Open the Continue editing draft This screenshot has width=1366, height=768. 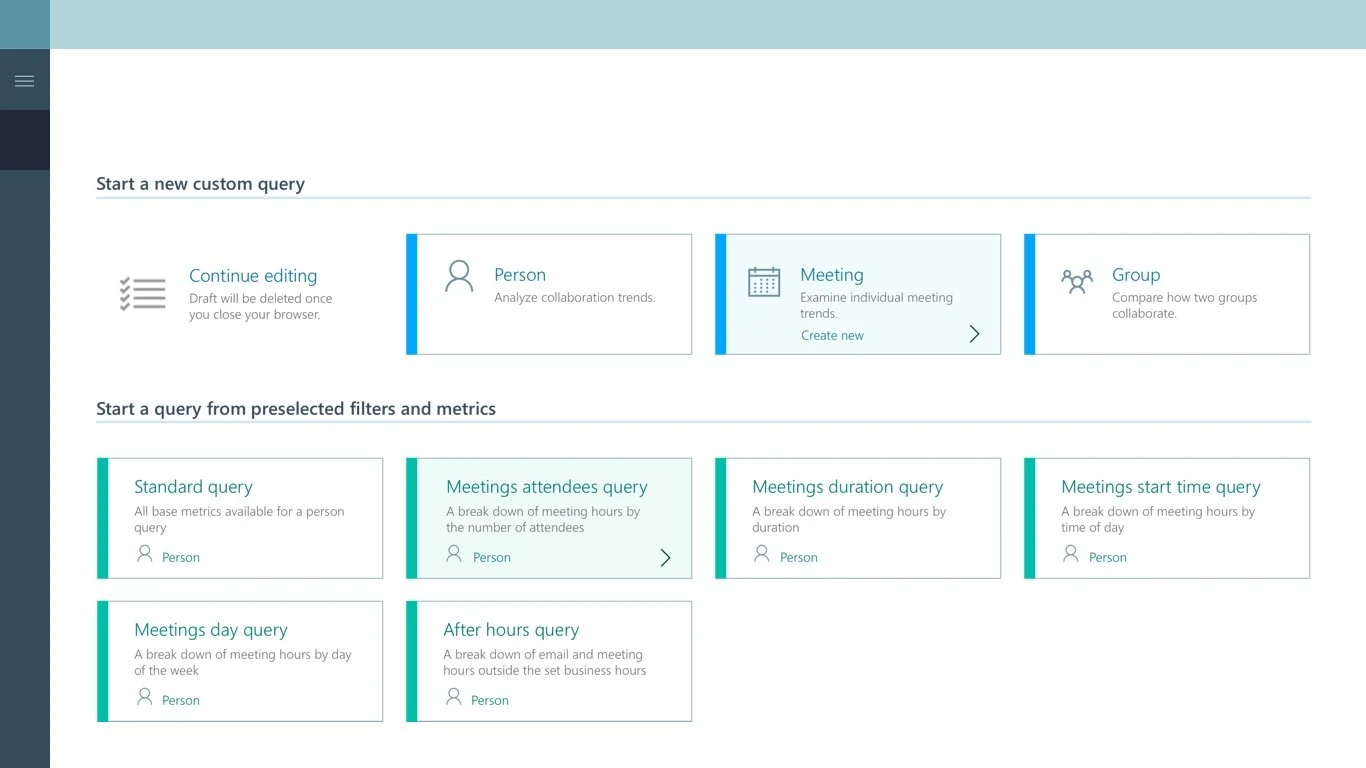[x=252, y=276]
